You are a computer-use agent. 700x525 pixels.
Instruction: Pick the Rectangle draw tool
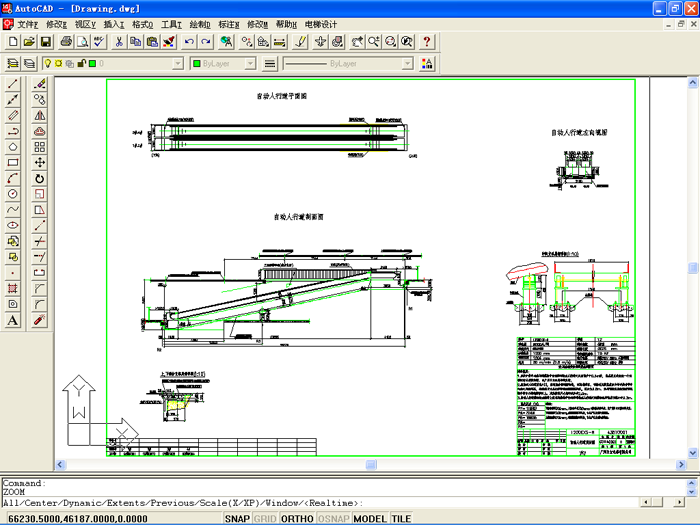[x=13, y=162]
